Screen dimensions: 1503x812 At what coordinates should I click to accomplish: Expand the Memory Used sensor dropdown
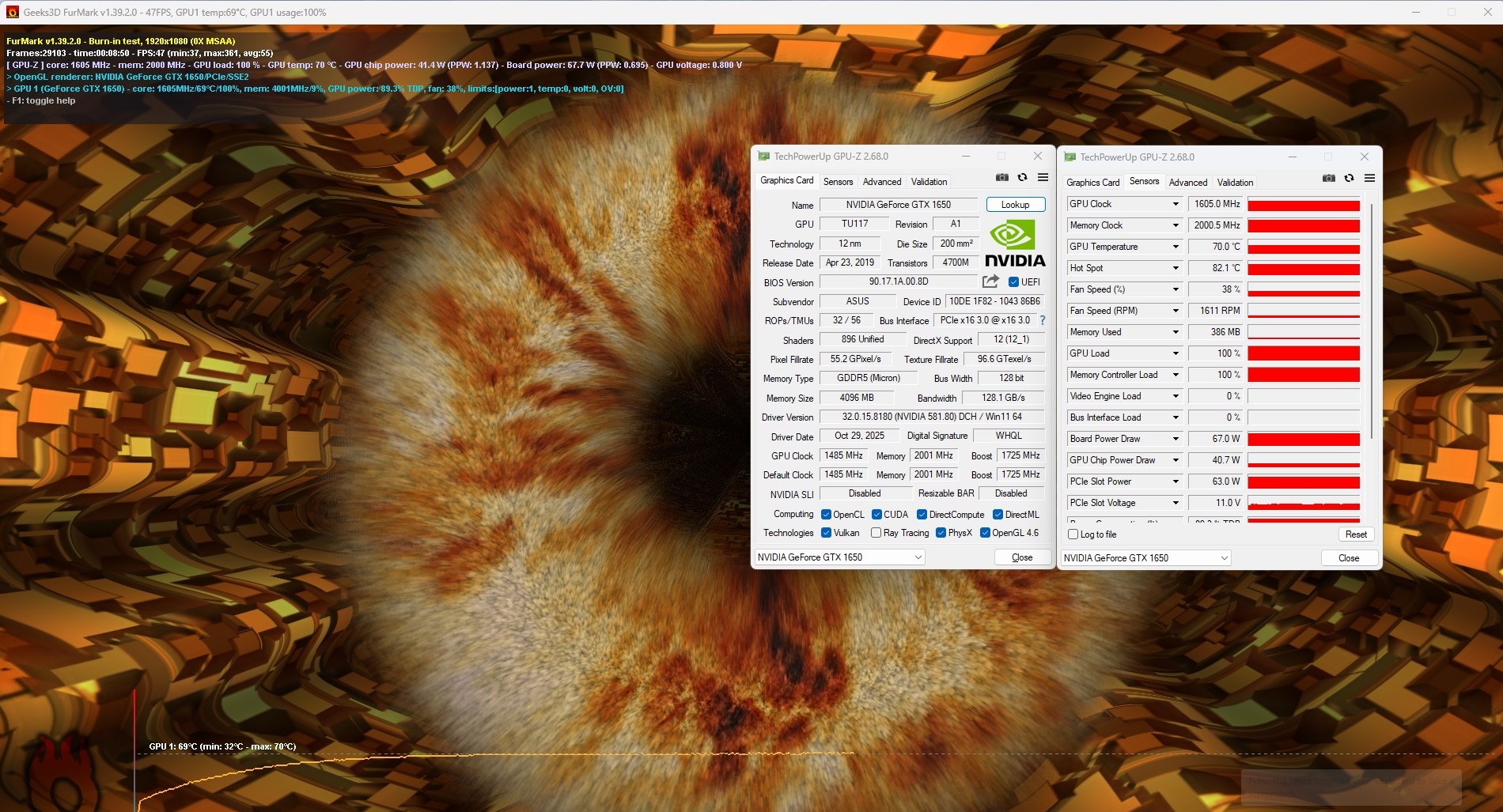pos(1176,332)
